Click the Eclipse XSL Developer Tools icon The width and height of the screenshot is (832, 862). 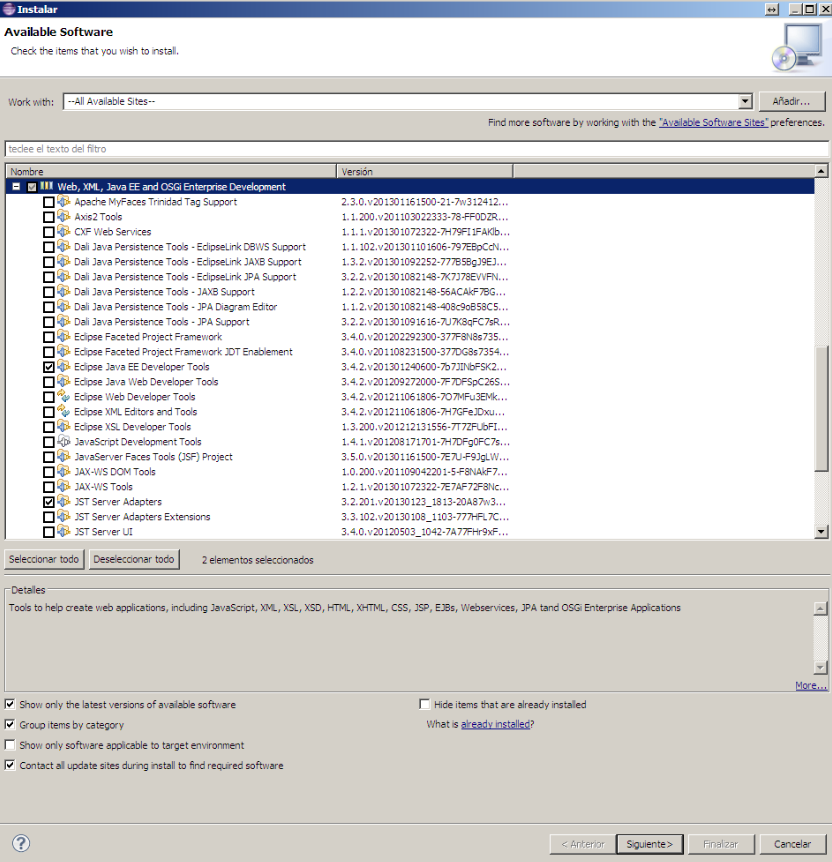pos(64,427)
